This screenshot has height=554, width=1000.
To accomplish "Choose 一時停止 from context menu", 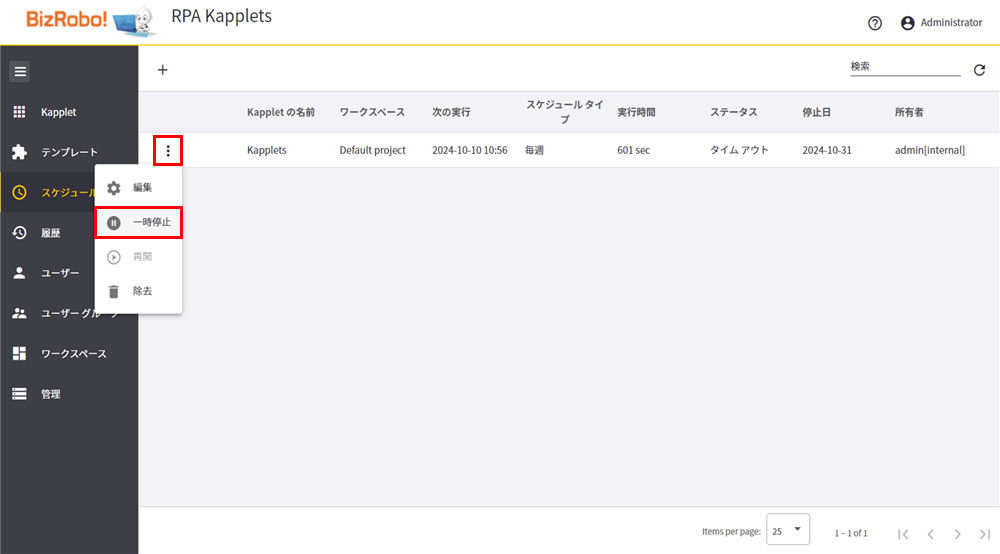I will click(138, 222).
